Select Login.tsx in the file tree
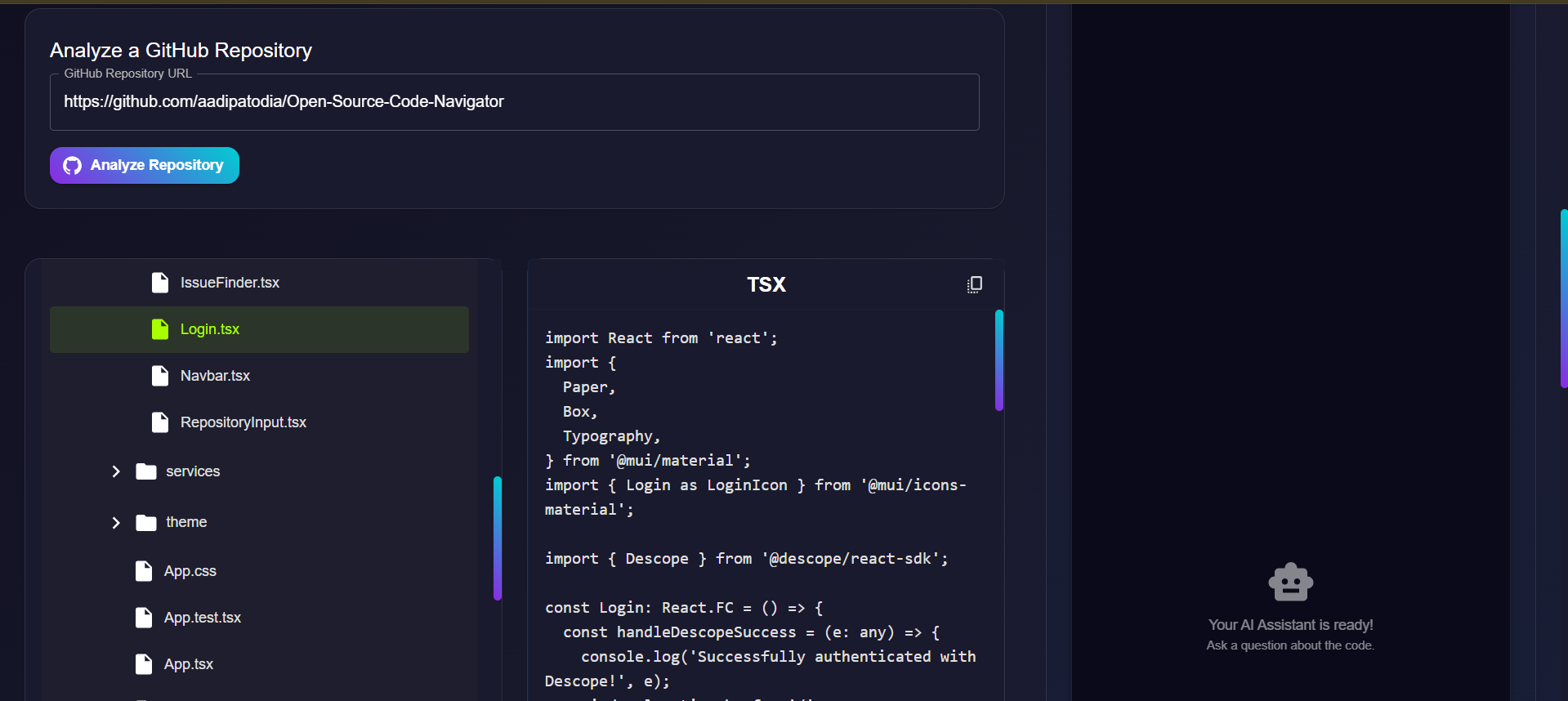1568x701 pixels. (x=259, y=329)
